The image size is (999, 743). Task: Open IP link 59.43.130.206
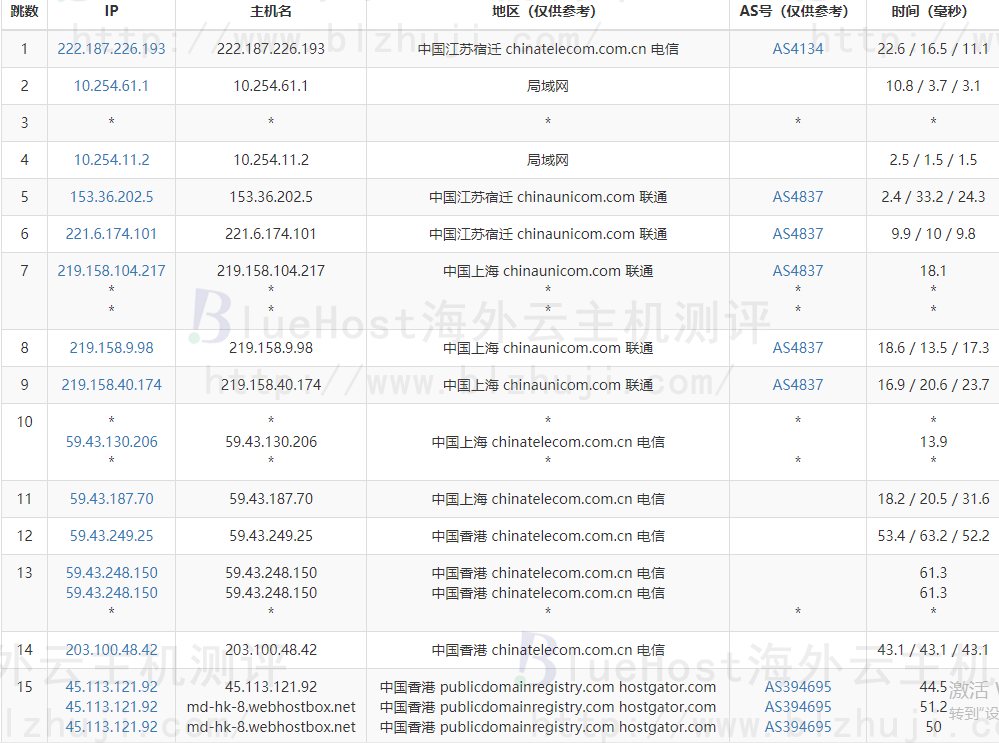pos(111,441)
